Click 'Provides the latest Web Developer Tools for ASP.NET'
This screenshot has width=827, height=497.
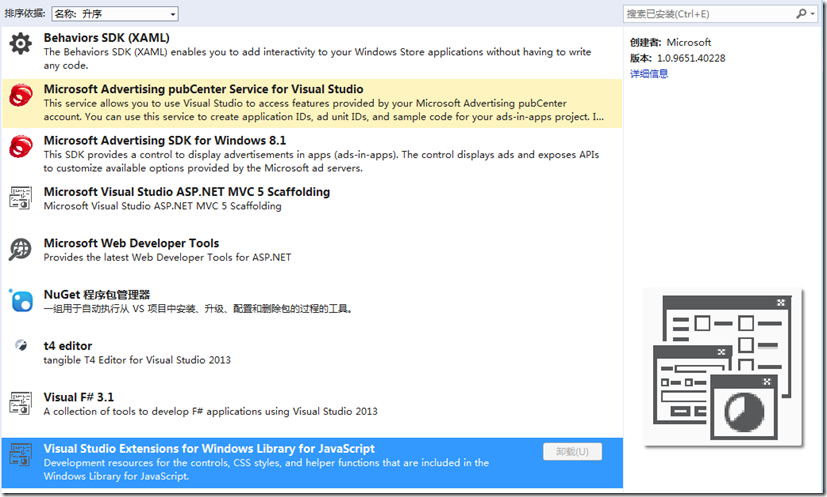pos(167,257)
